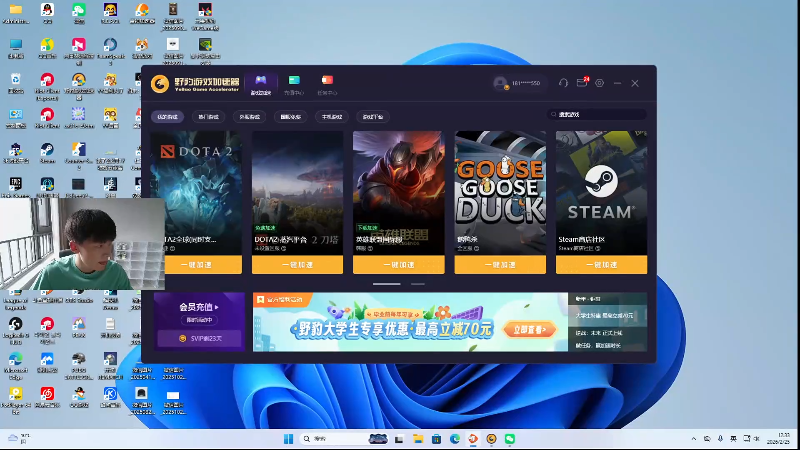This screenshot has height=450, width=800.
Task: Go to the second games page indicator
Action: (x=418, y=284)
